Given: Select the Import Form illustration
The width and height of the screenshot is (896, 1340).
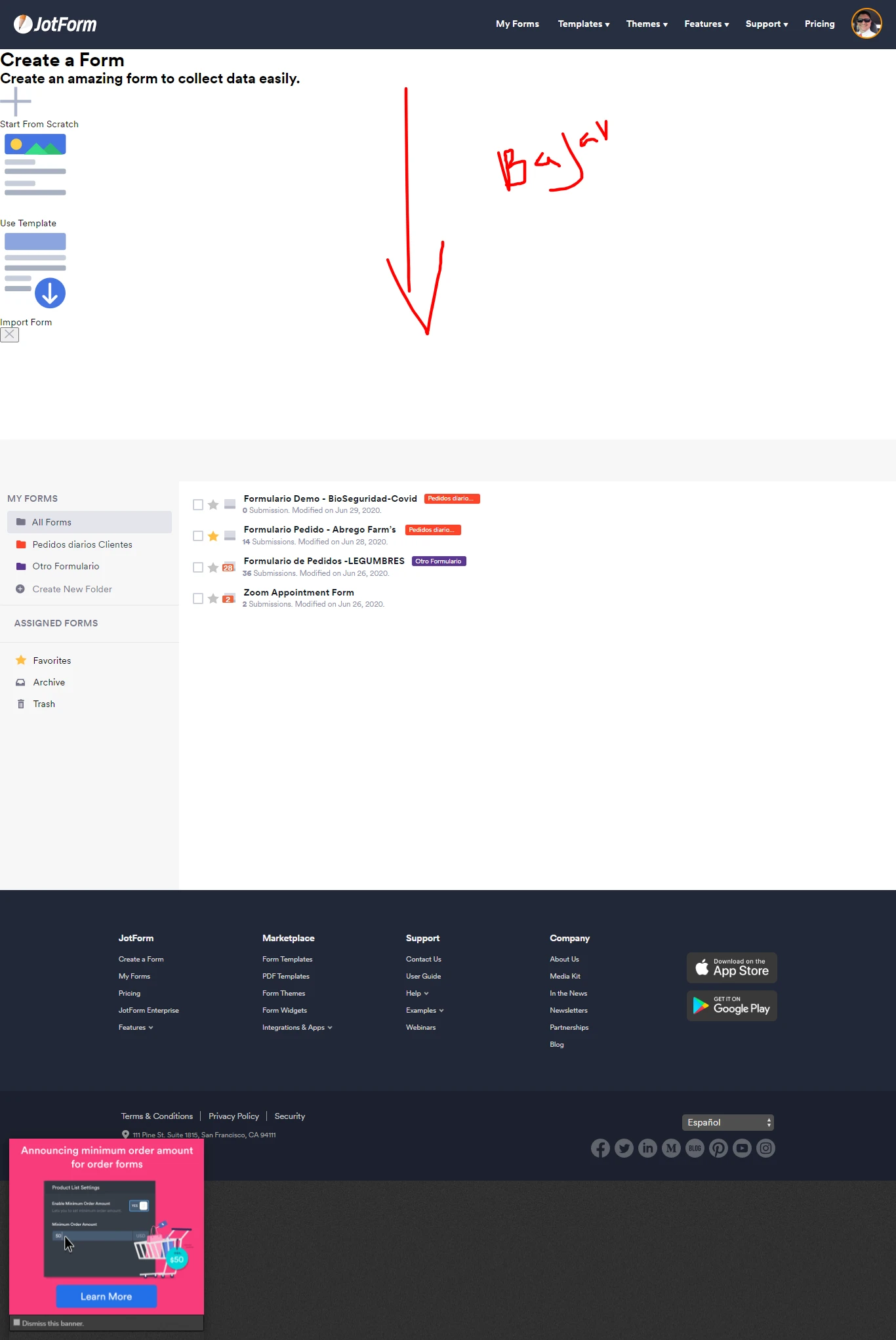Looking at the screenshot, I should pyautogui.click(x=35, y=271).
